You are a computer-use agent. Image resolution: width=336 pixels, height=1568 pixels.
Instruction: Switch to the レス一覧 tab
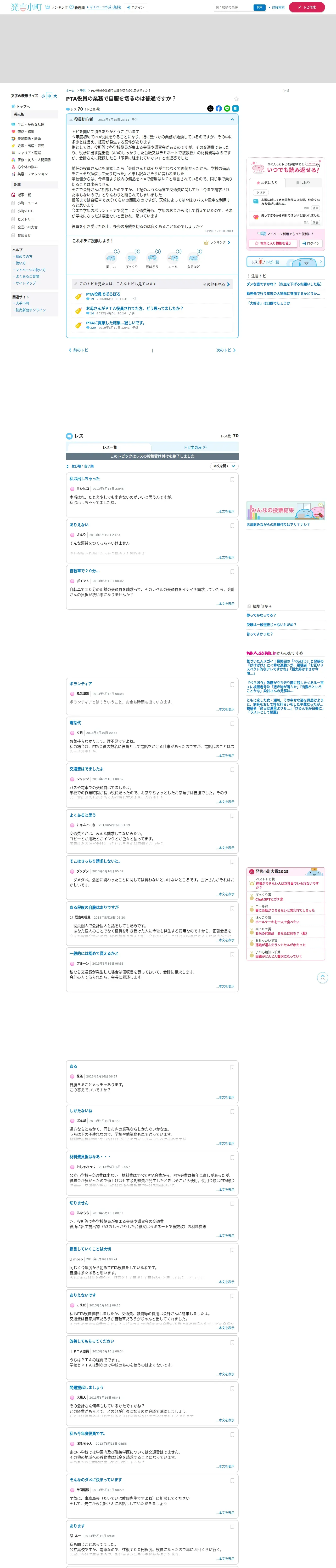[x=109, y=447]
